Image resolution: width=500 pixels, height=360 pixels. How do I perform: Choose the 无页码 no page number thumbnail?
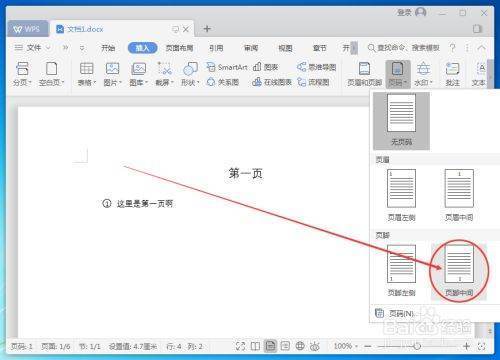[x=401, y=121]
